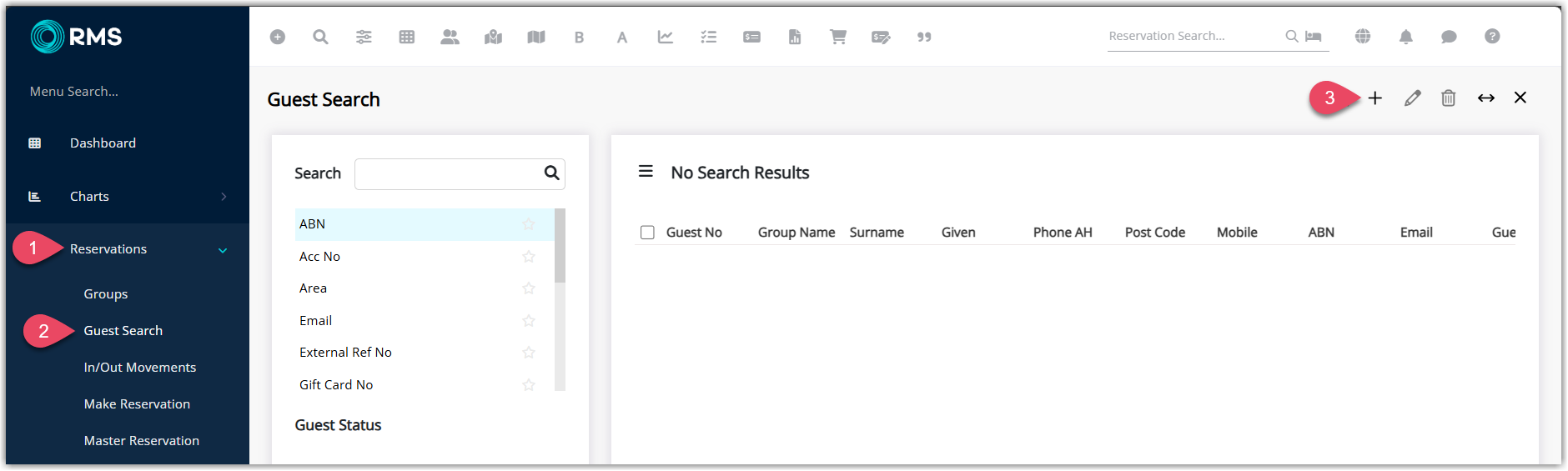Favorite the Gift Card No star
1568x471 pixels.
pyautogui.click(x=529, y=384)
